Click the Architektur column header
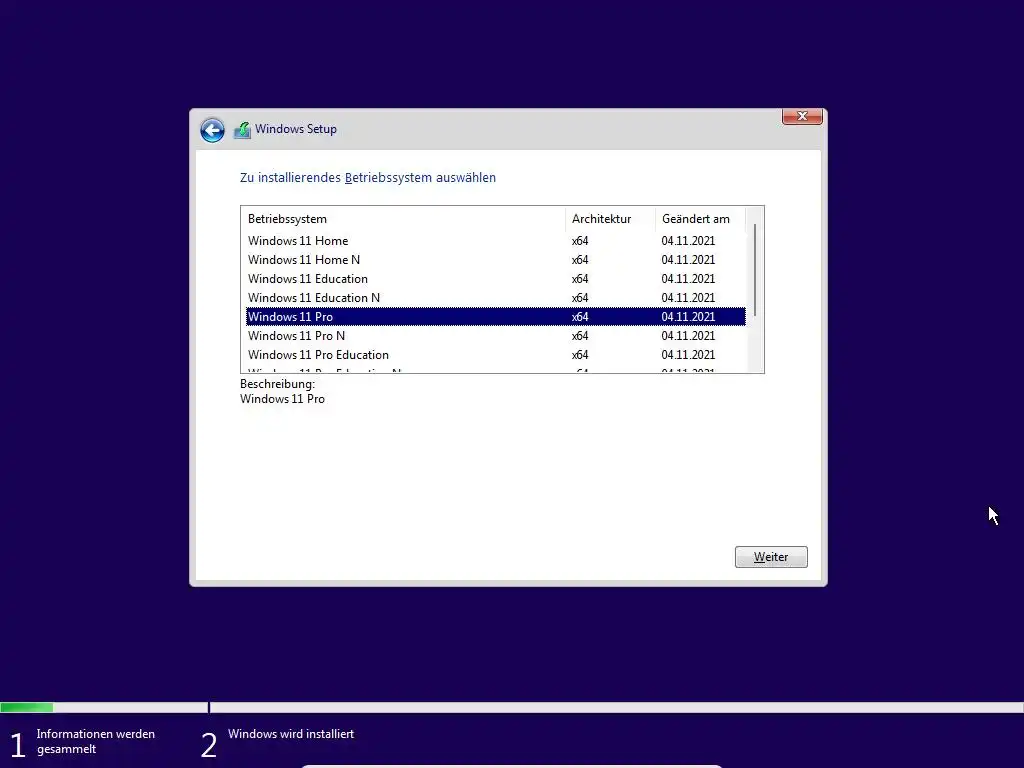 click(610, 219)
